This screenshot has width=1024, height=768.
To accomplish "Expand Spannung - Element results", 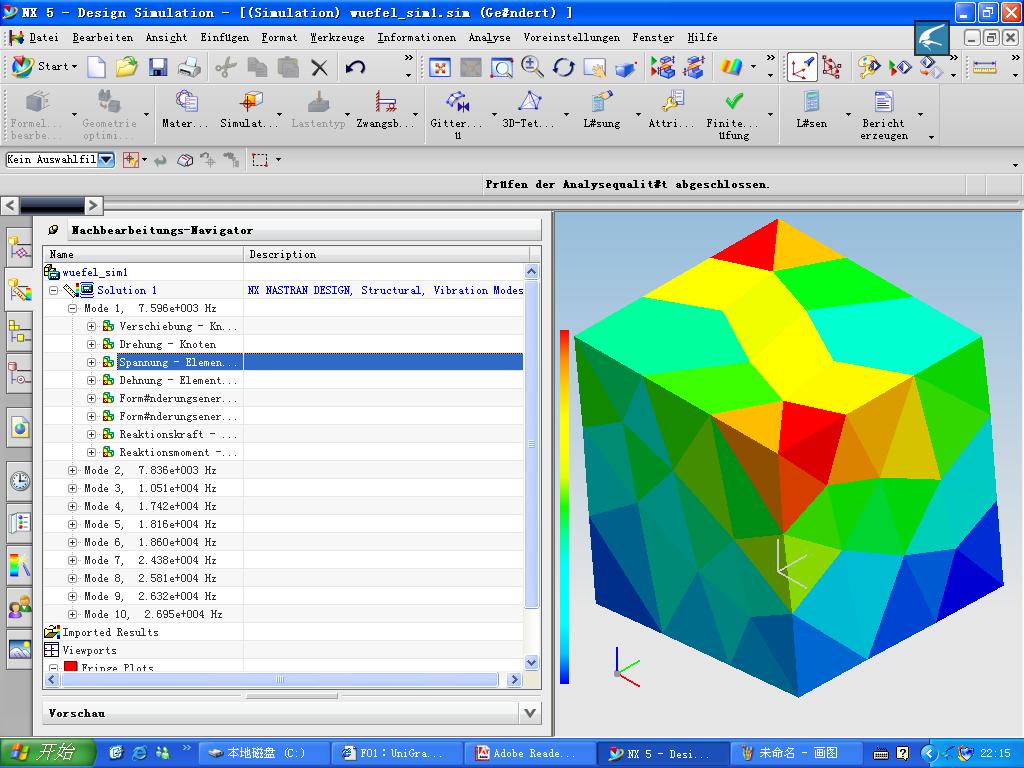I will [91, 362].
